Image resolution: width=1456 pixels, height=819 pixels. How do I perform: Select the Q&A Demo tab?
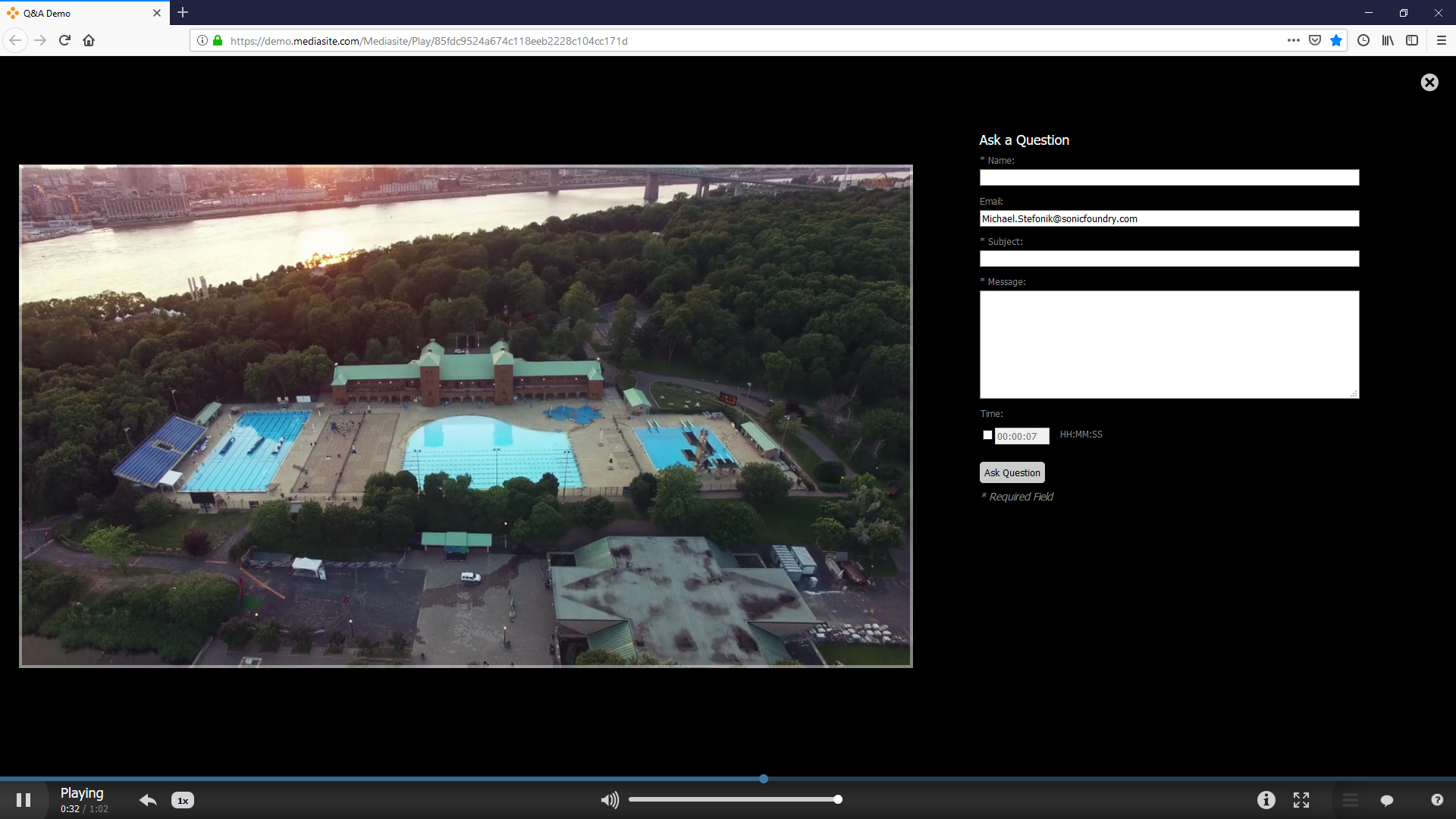pos(83,13)
